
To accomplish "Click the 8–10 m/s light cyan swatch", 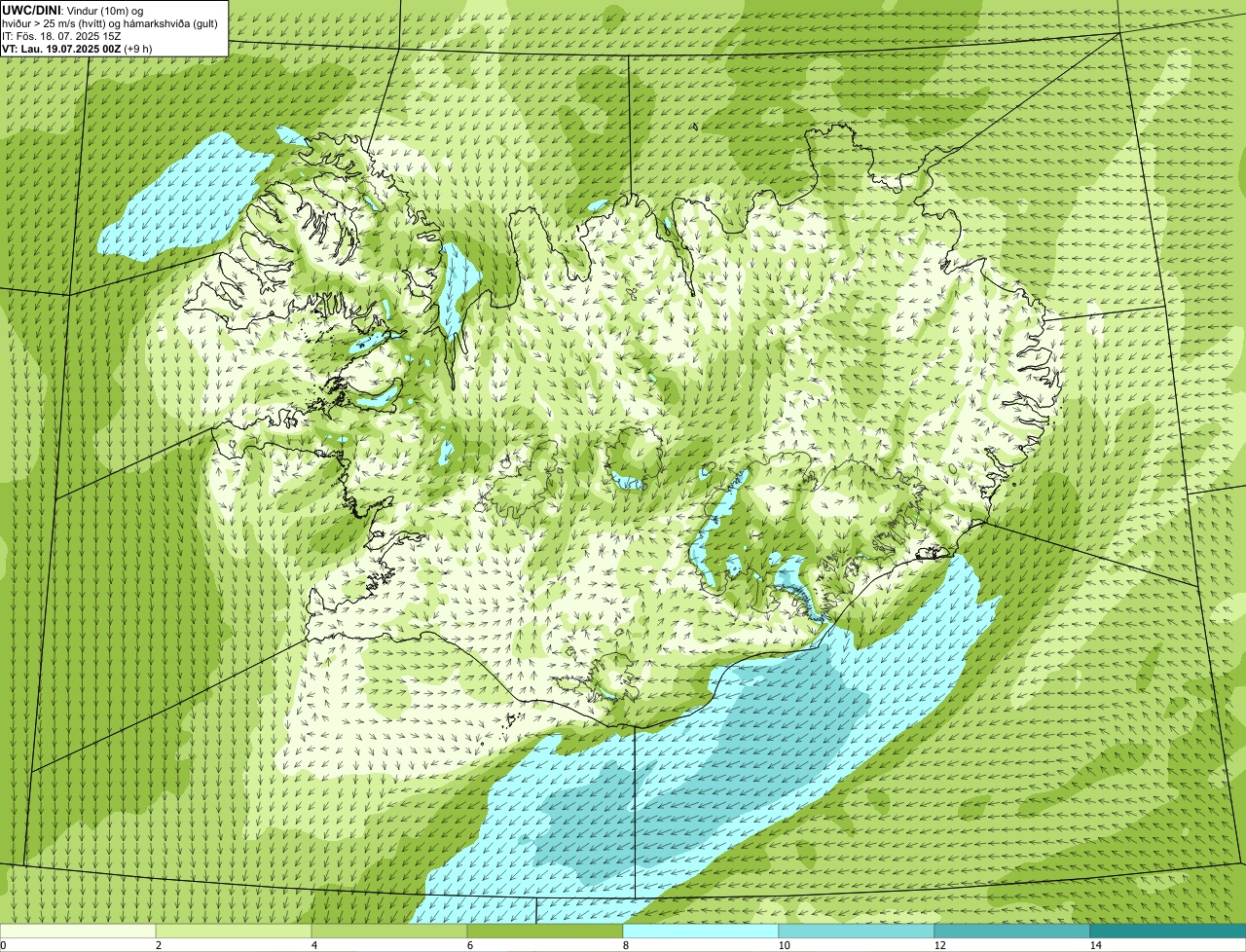I will pos(701,932).
